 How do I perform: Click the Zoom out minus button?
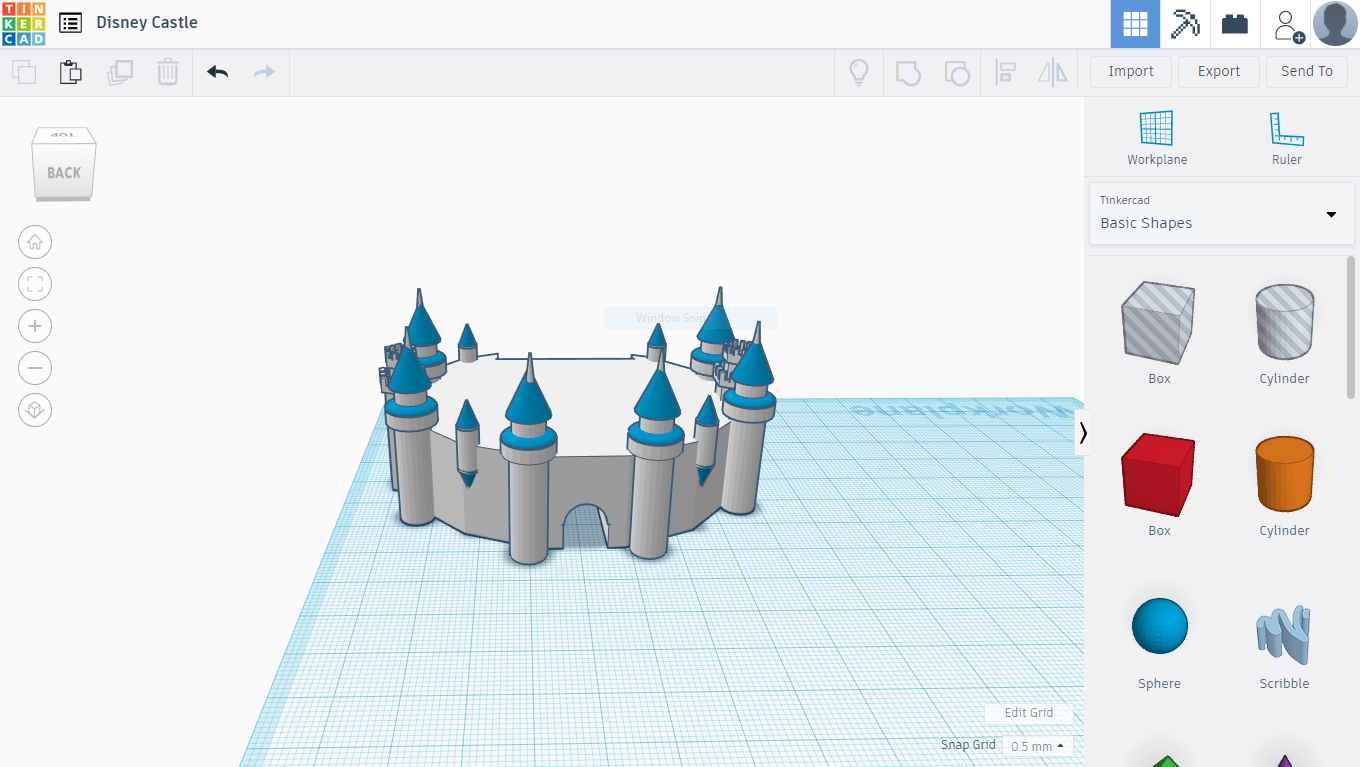(35, 368)
